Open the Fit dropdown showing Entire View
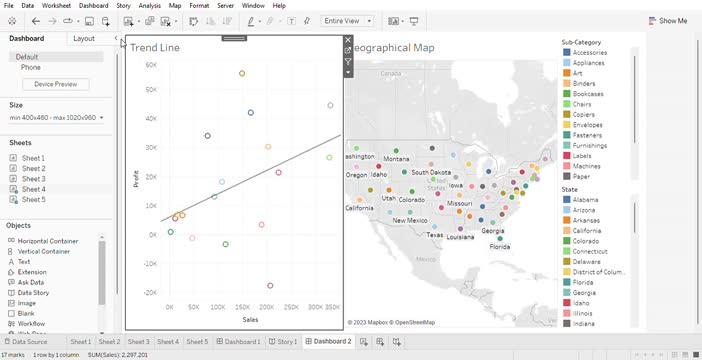This screenshot has height=360, width=702. pos(347,21)
